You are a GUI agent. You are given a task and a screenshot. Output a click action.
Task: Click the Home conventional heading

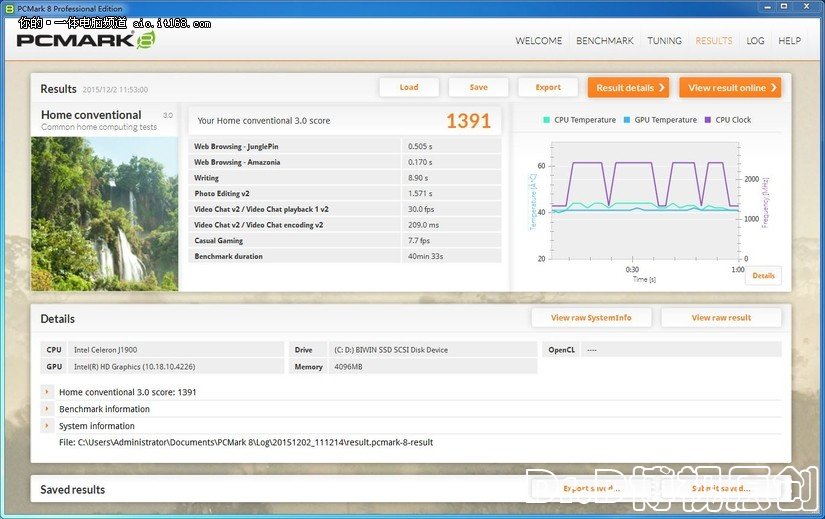point(91,115)
